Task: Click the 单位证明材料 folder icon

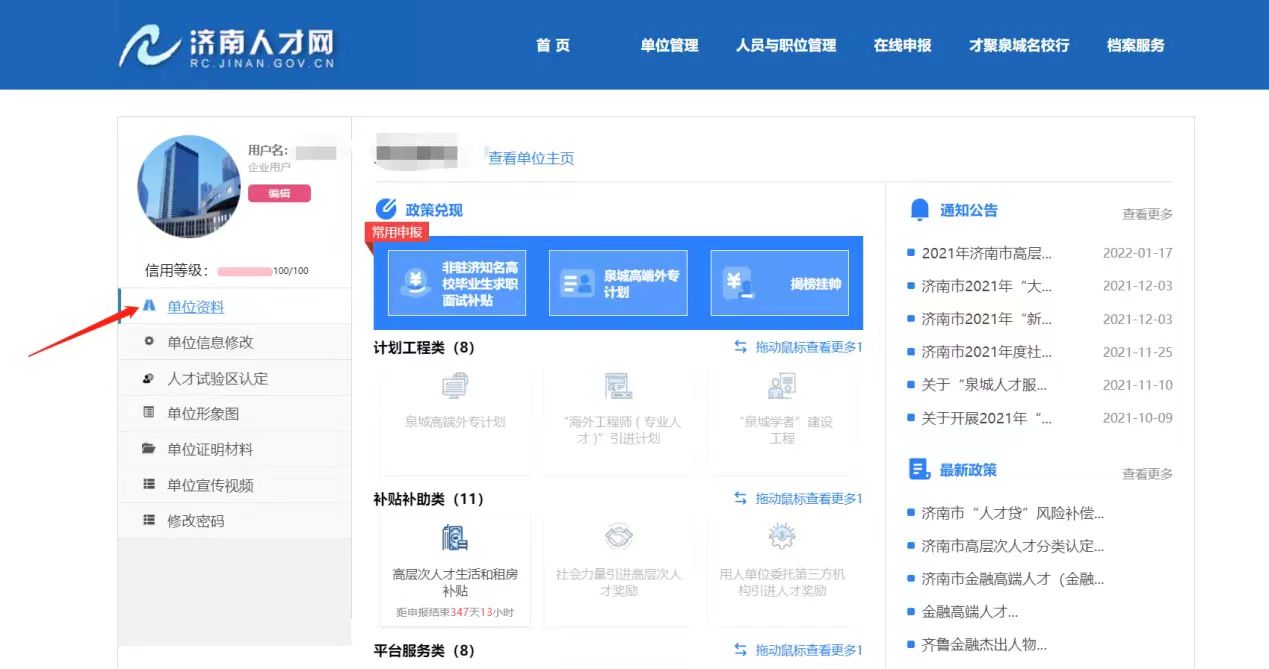Action: point(149,449)
